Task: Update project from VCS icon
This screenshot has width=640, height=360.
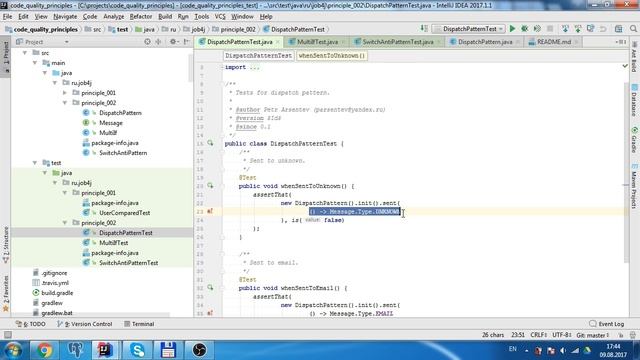Action: 565,29
